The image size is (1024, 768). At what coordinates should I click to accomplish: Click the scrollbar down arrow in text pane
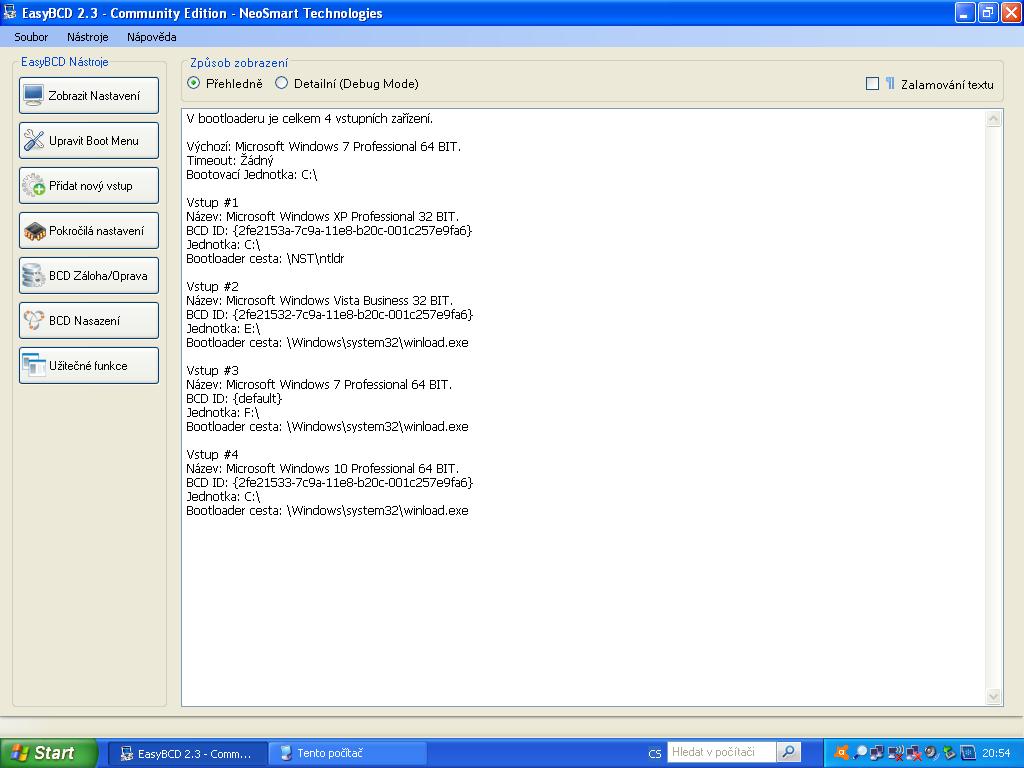993,696
